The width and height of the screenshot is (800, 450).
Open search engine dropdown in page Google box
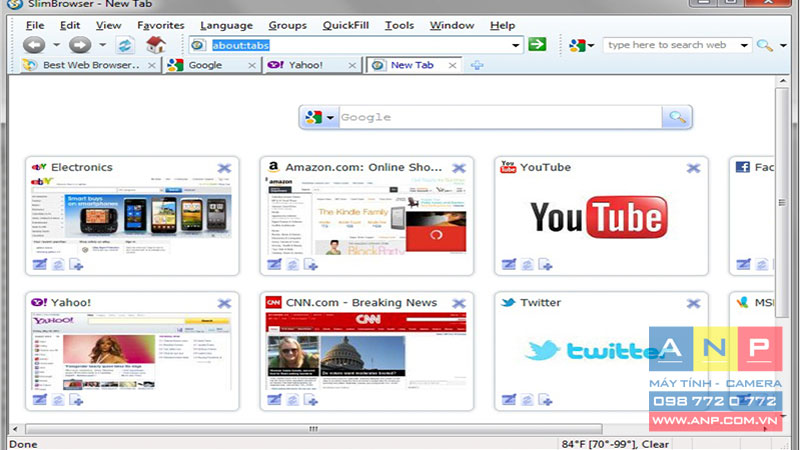click(x=330, y=118)
